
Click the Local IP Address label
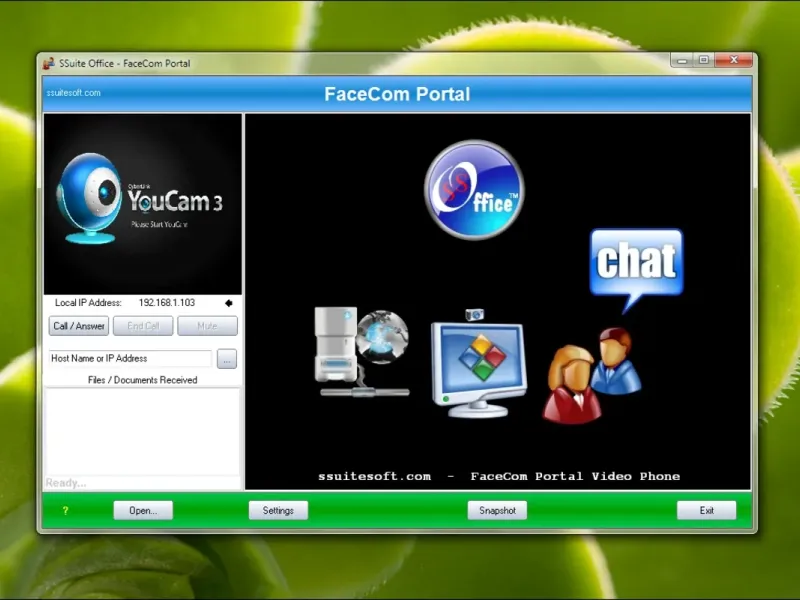pyautogui.click(x=88, y=303)
